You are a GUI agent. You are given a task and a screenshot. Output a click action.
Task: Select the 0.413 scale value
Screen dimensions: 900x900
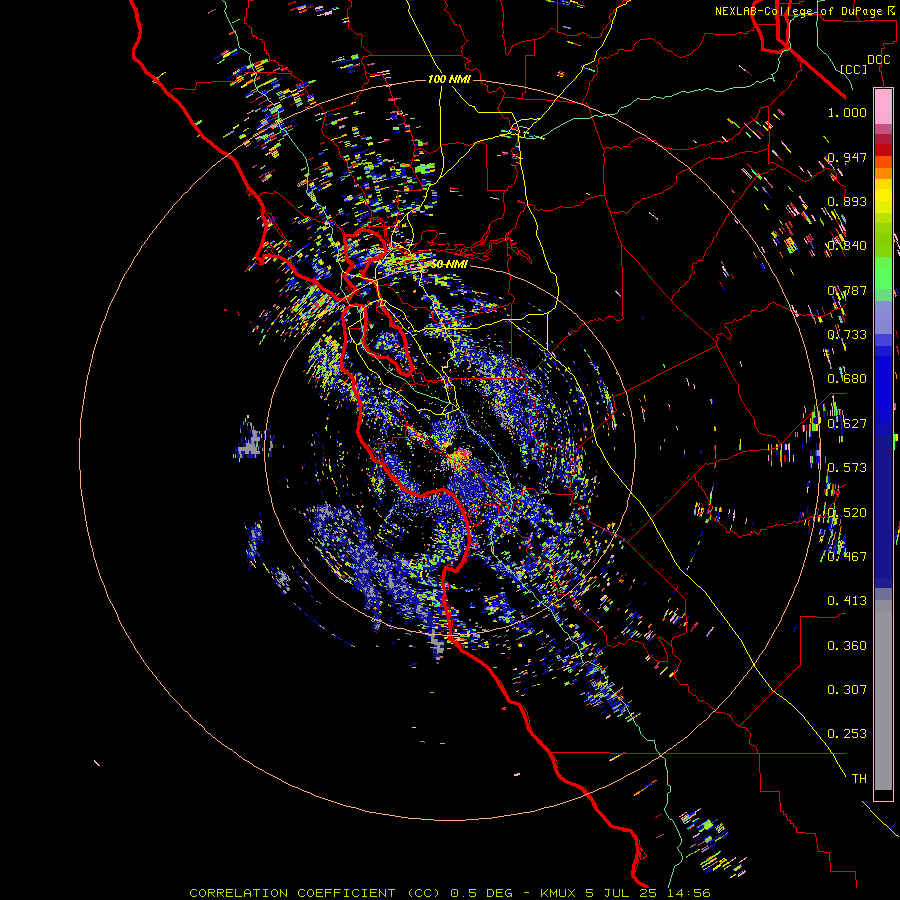click(847, 601)
